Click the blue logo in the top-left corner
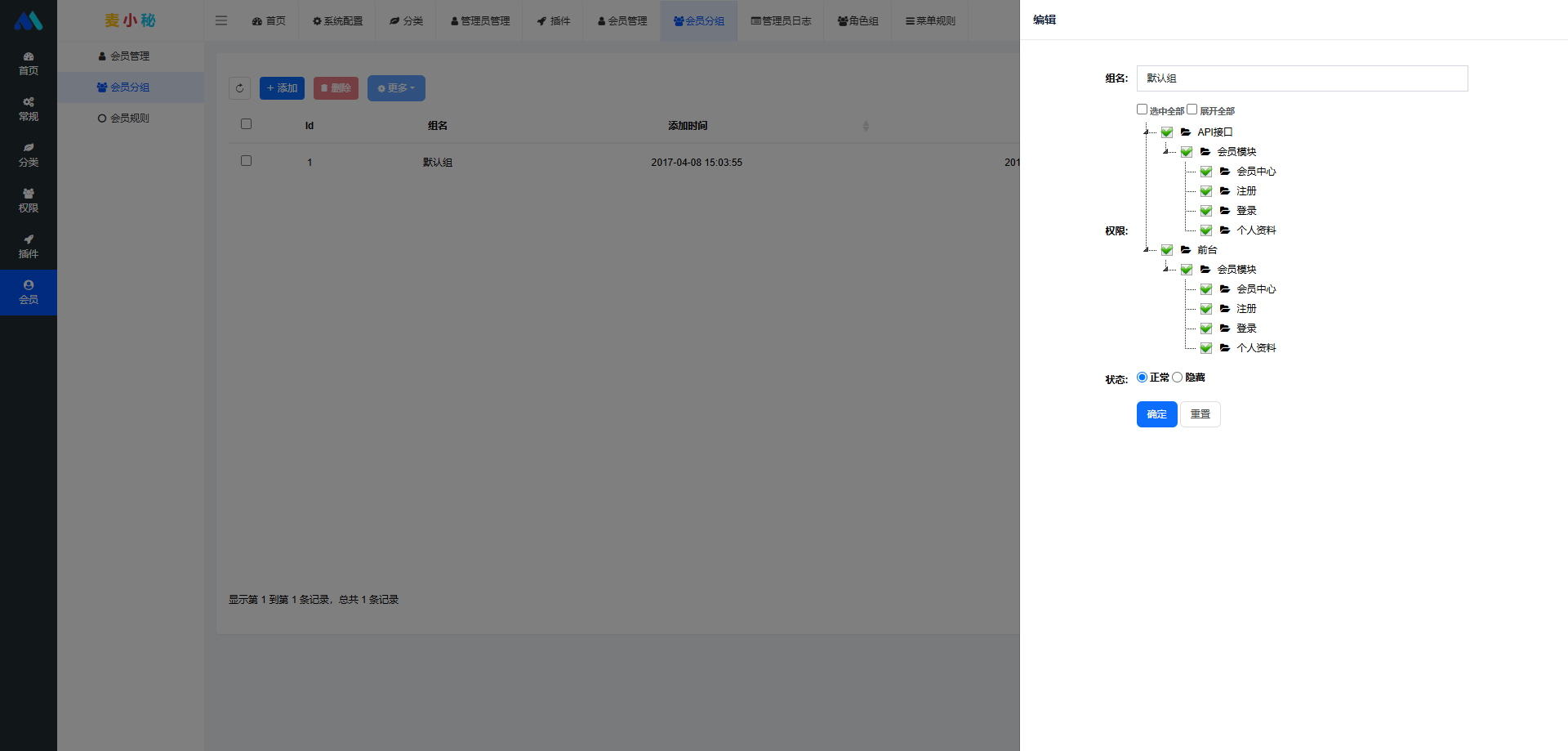 [x=29, y=20]
